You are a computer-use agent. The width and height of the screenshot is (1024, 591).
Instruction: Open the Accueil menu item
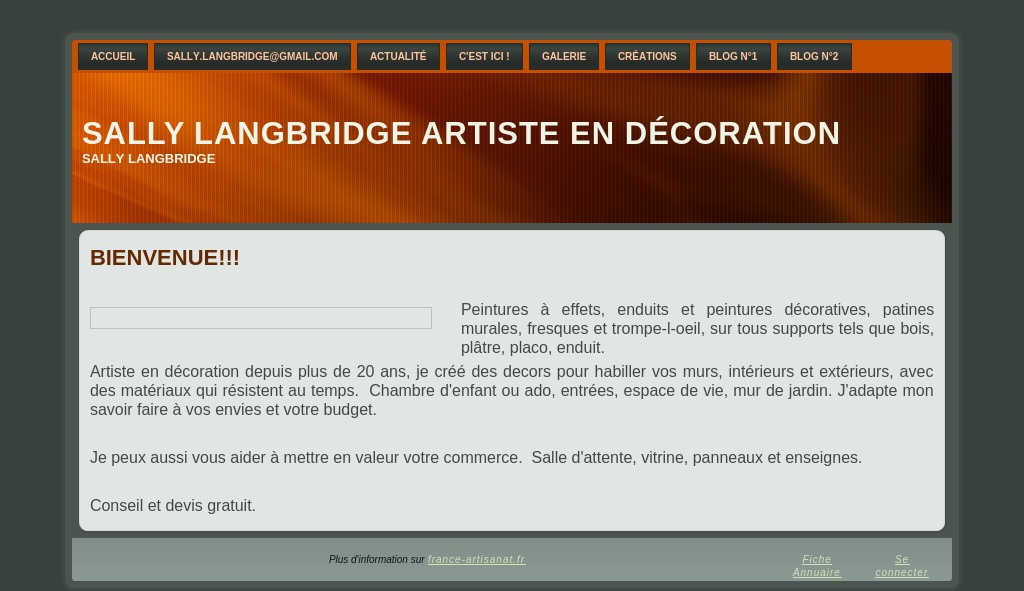pyautogui.click(x=113, y=56)
